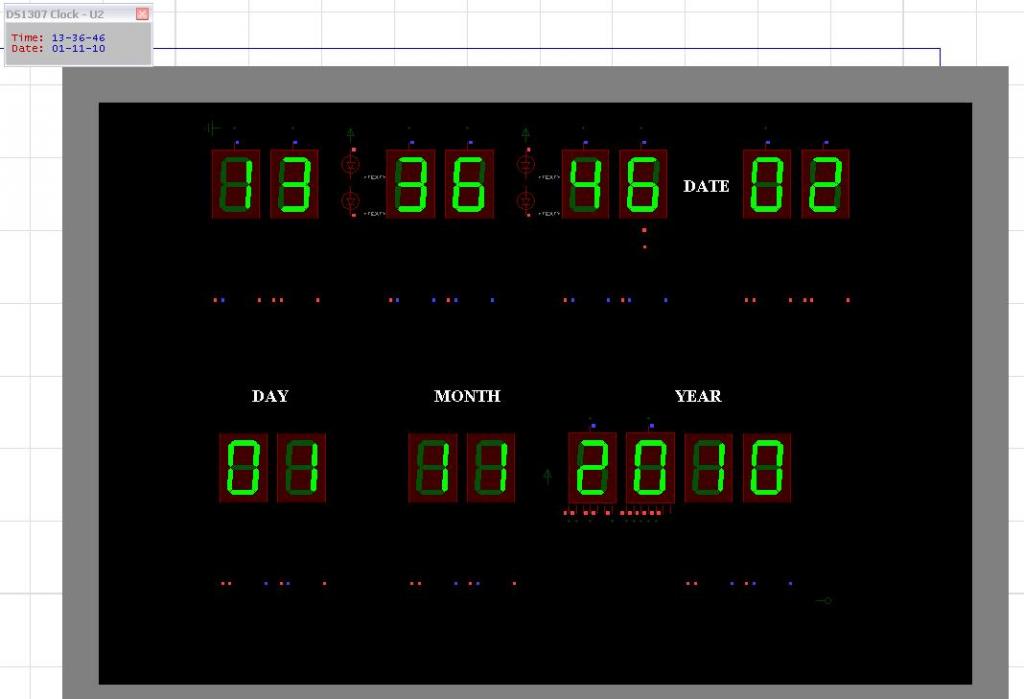Screen dimensions: 1024x699
Task: Select the MONTH label
Action: pyautogui.click(x=467, y=396)
